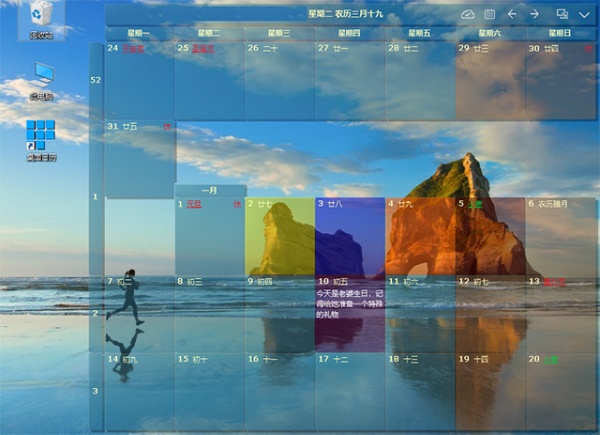Click the 星期五 weekday column header

click(419, 33)
